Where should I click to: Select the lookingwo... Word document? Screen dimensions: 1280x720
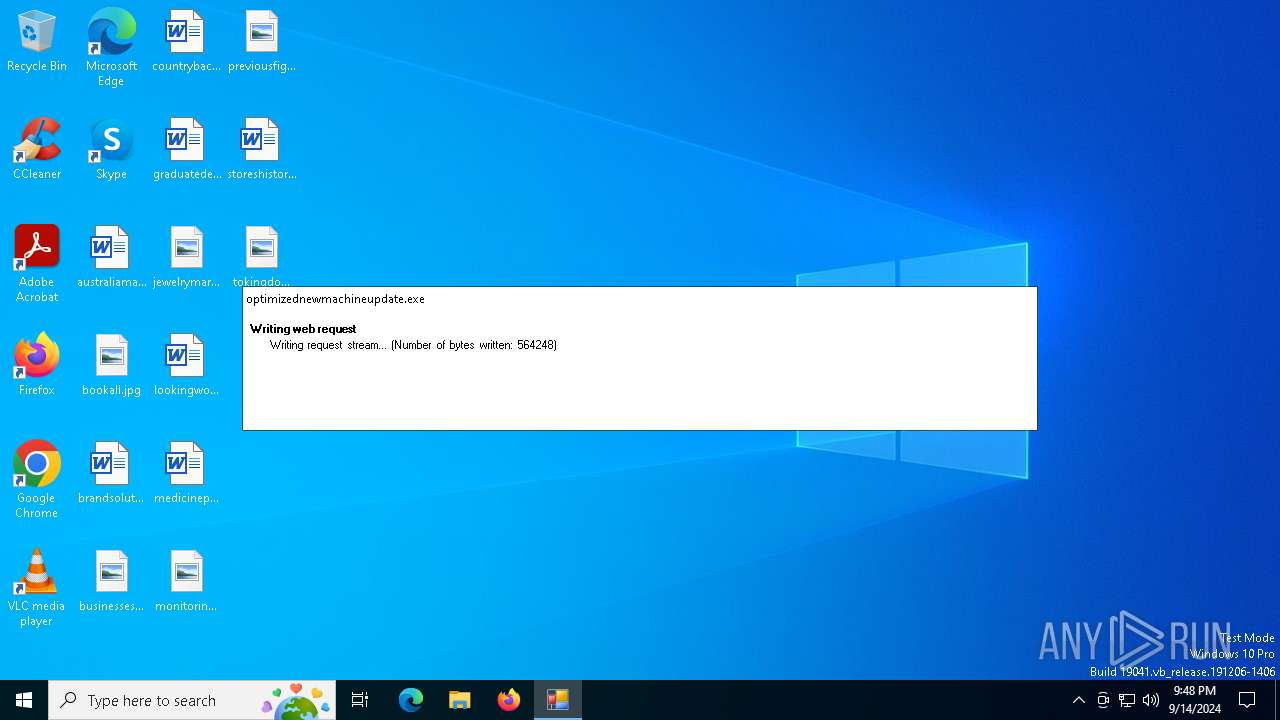click(x=186, y=366)
